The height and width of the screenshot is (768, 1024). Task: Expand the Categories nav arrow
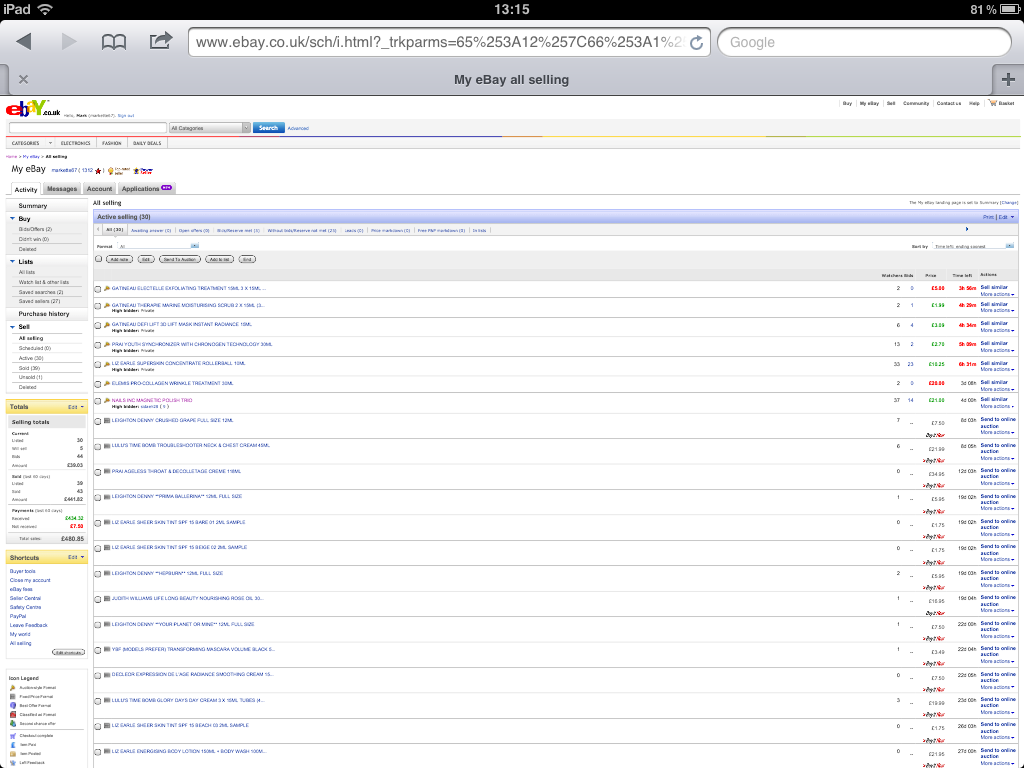(50, 143)
